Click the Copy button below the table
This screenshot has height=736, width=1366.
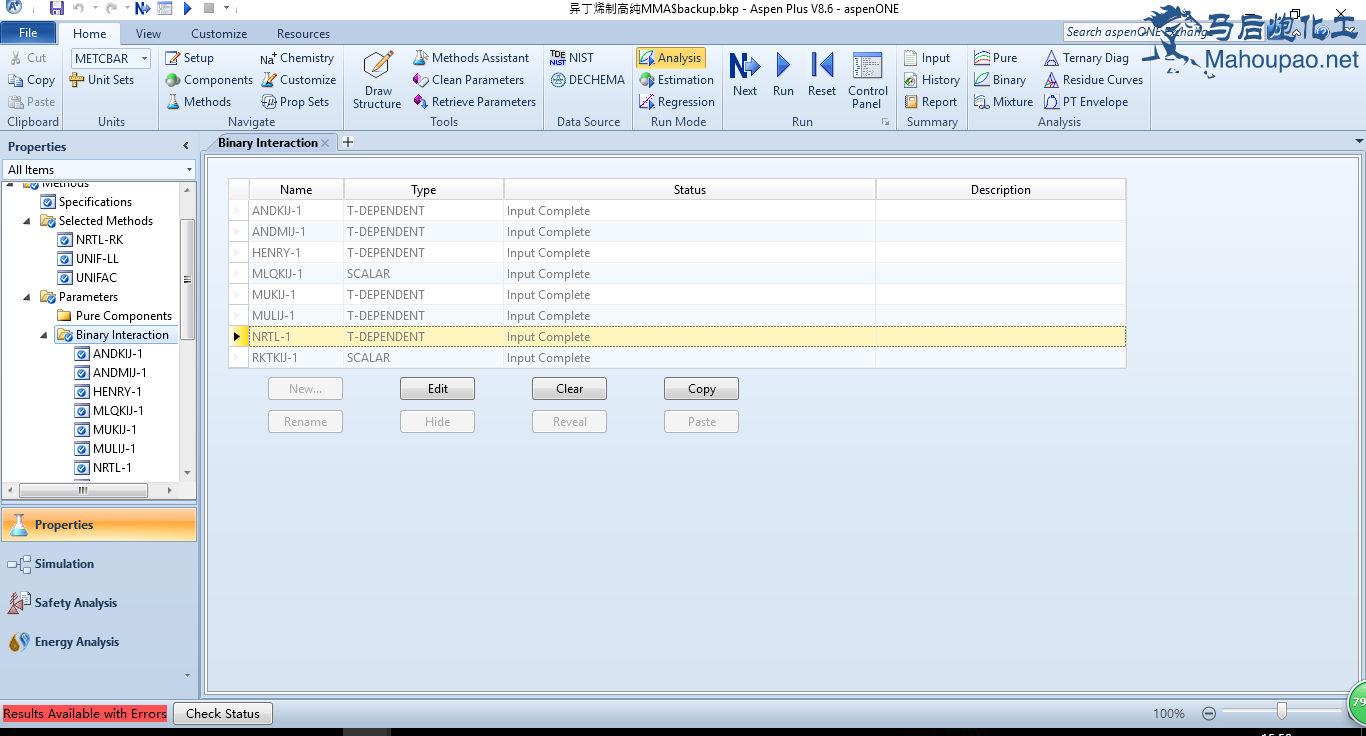(x=702, y=389)
